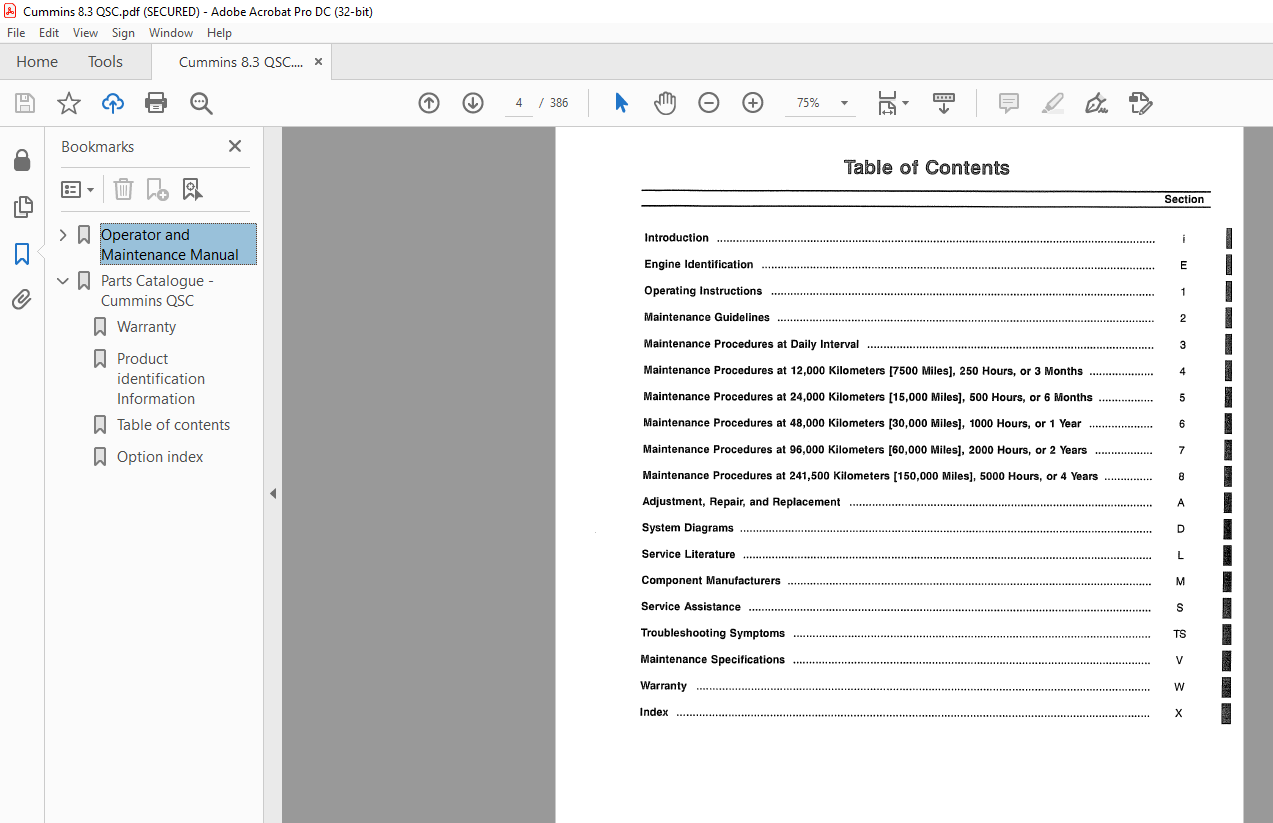Open the Help menu
This screenshot has height=823, width=1273.
[219, 33]
